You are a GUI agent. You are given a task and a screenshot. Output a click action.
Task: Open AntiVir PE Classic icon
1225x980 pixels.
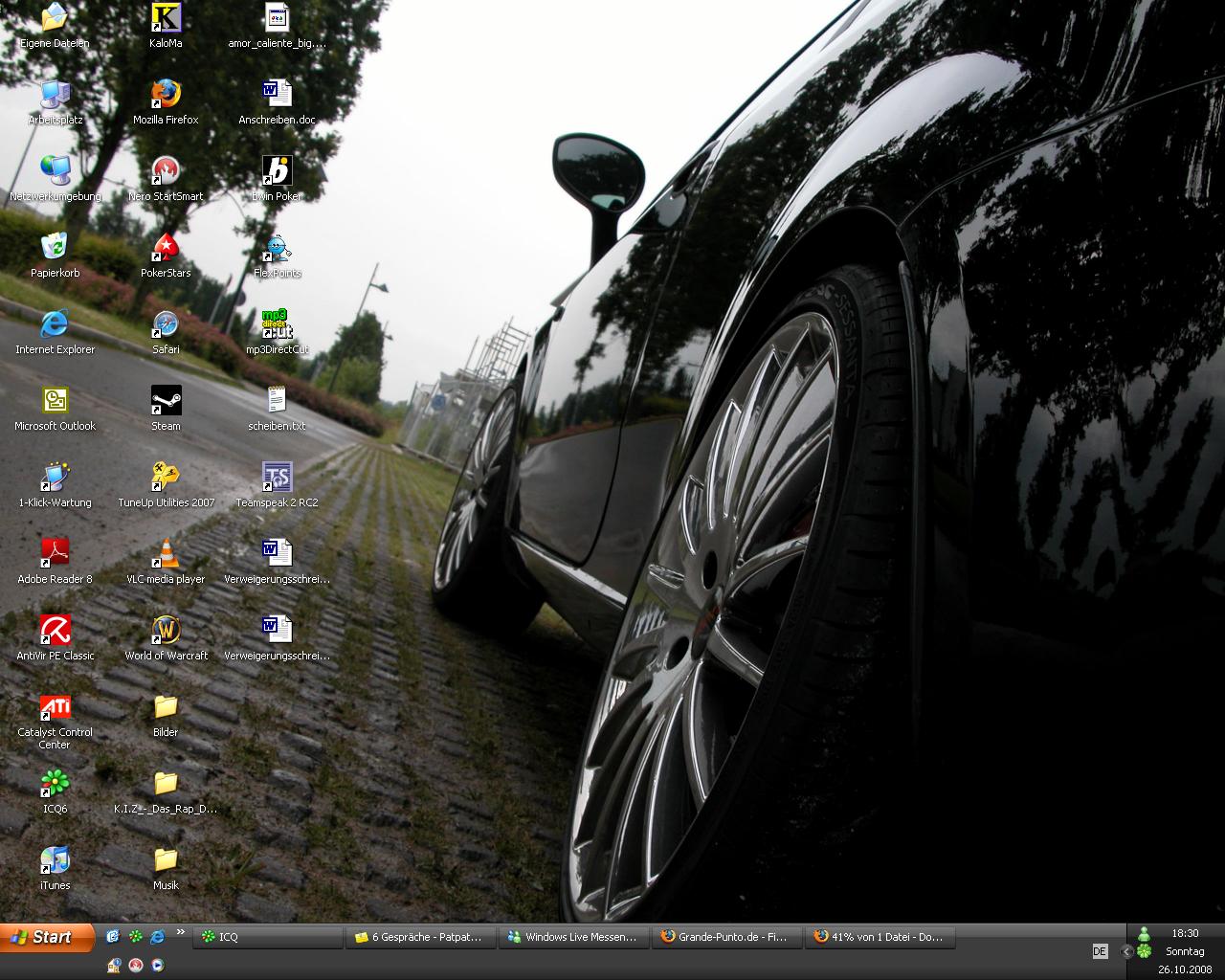tap(55, 631)
